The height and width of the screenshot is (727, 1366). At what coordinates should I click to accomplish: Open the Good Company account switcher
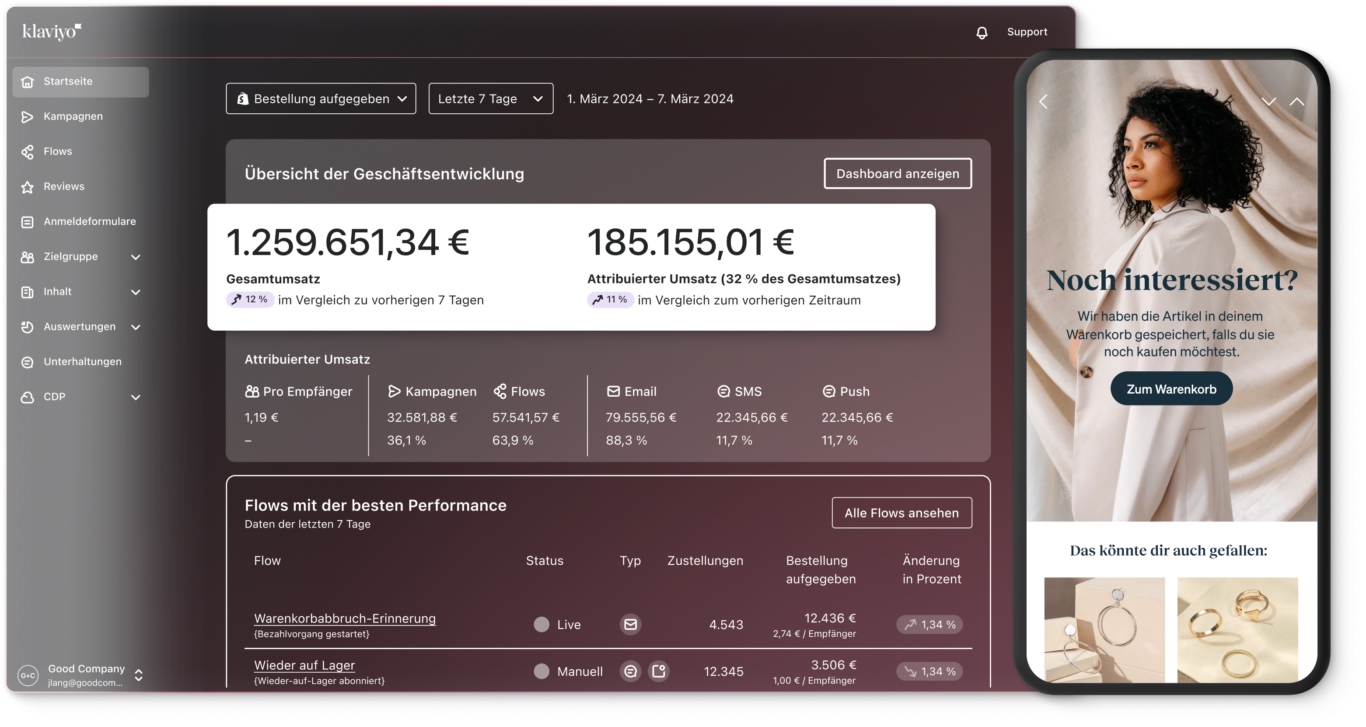138,675
